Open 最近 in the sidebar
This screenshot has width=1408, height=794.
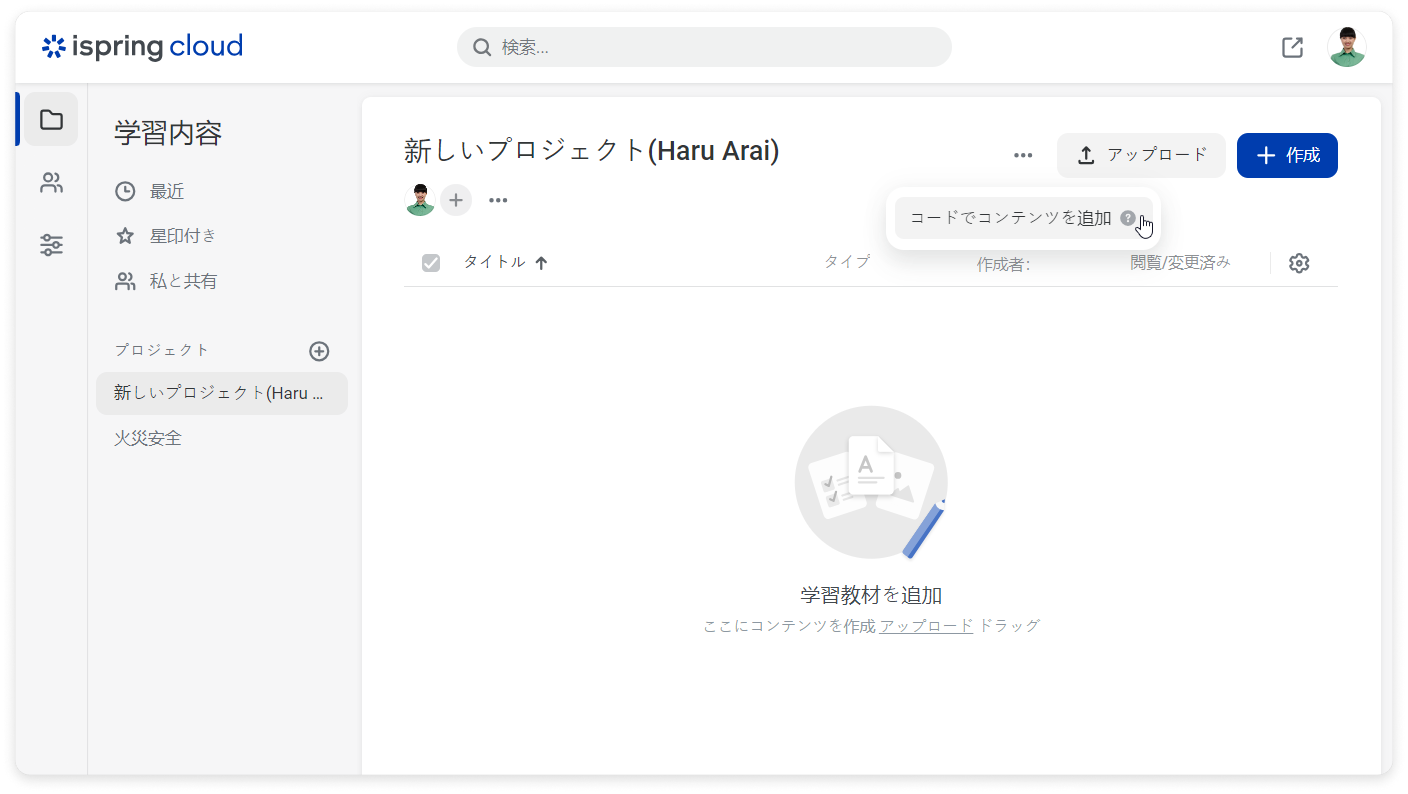[166, 191]
